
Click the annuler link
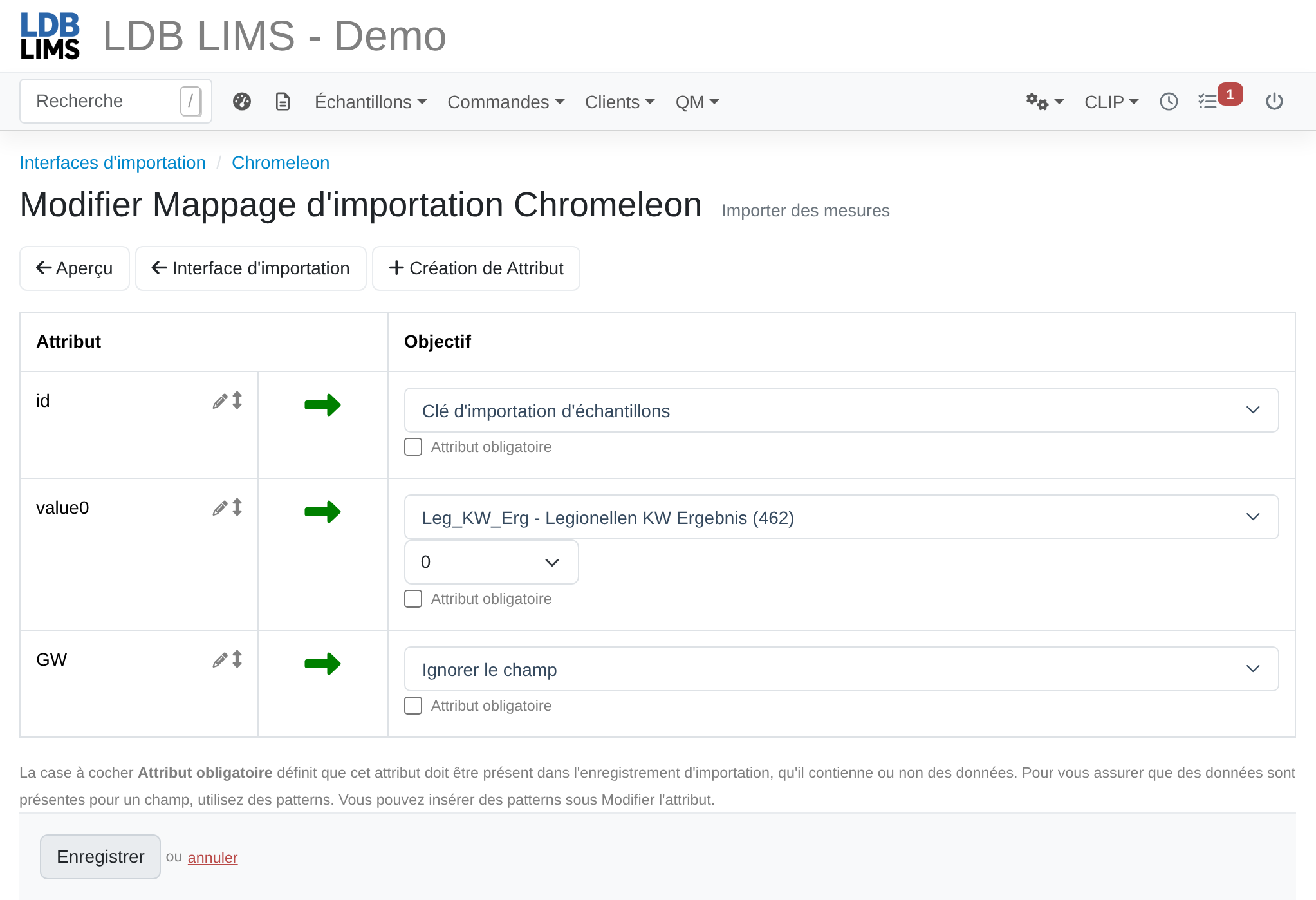tap(213, 858)
